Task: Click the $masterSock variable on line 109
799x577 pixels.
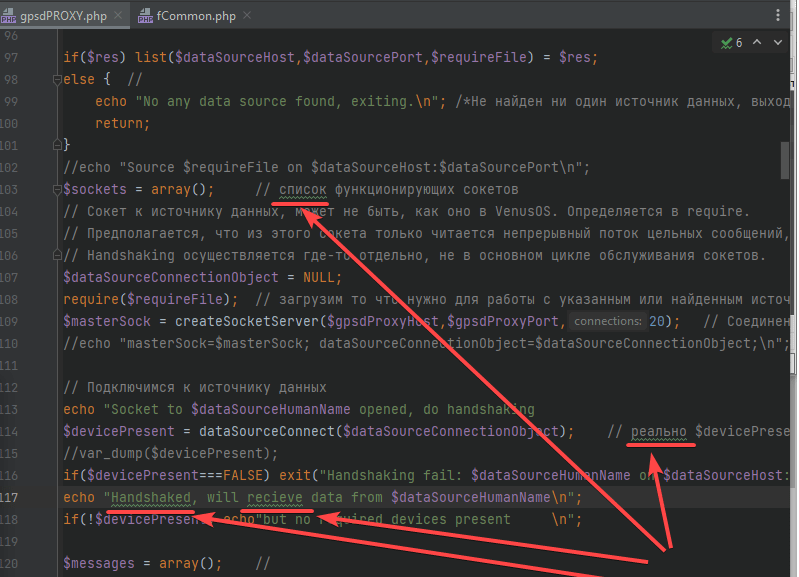Action: [107, 321]
